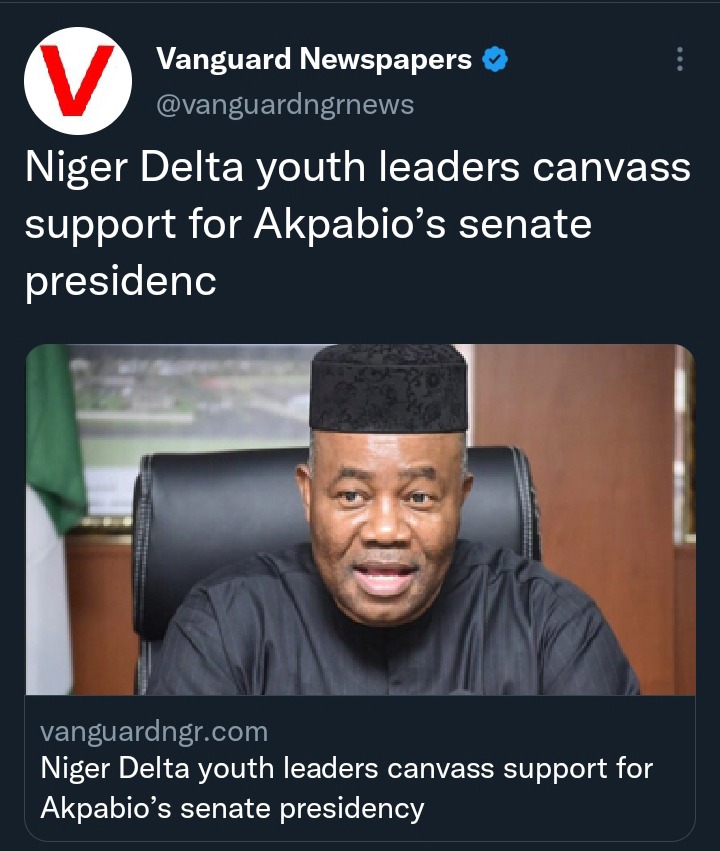Click the tweet line "support for Akpabio's senate"

(x=308, y=225)
